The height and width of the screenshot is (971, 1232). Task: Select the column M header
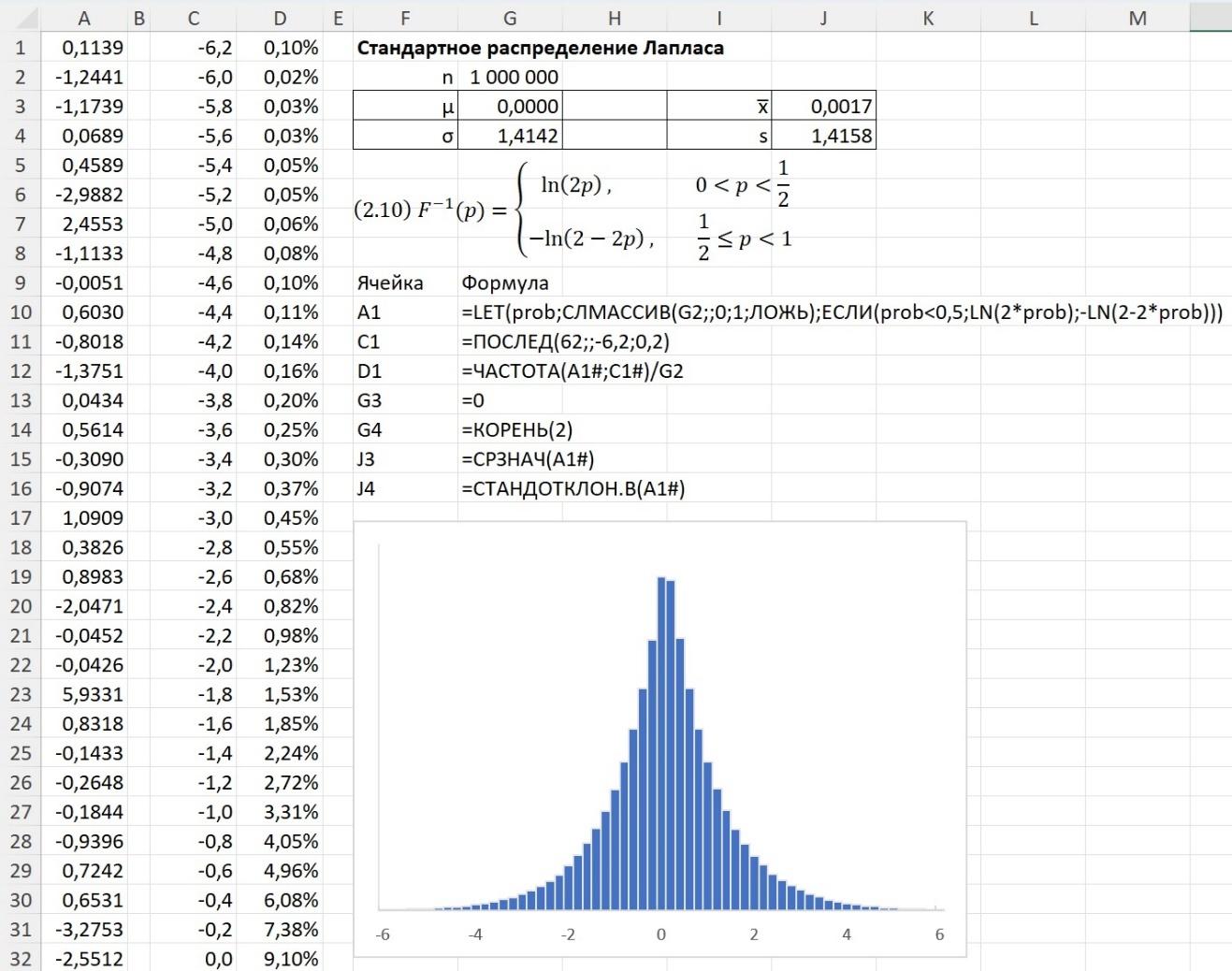[1138, 18]
